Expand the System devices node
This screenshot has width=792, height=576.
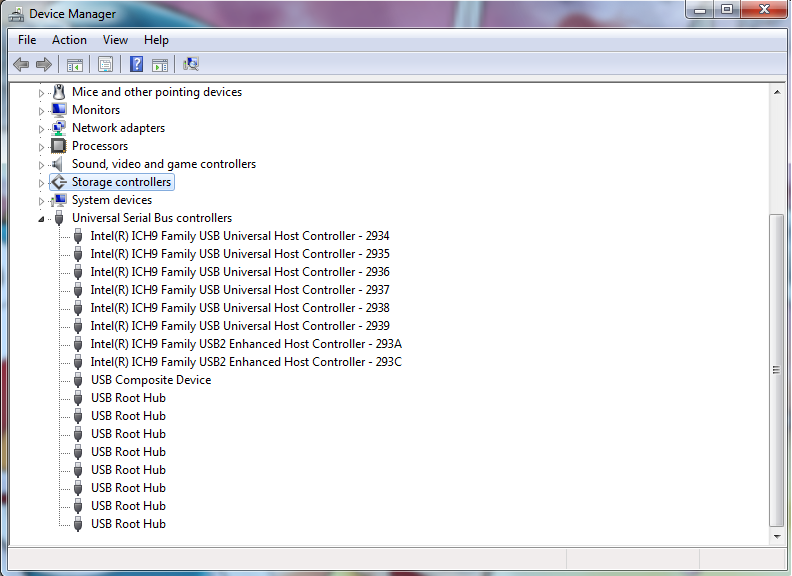click(41, 201)
